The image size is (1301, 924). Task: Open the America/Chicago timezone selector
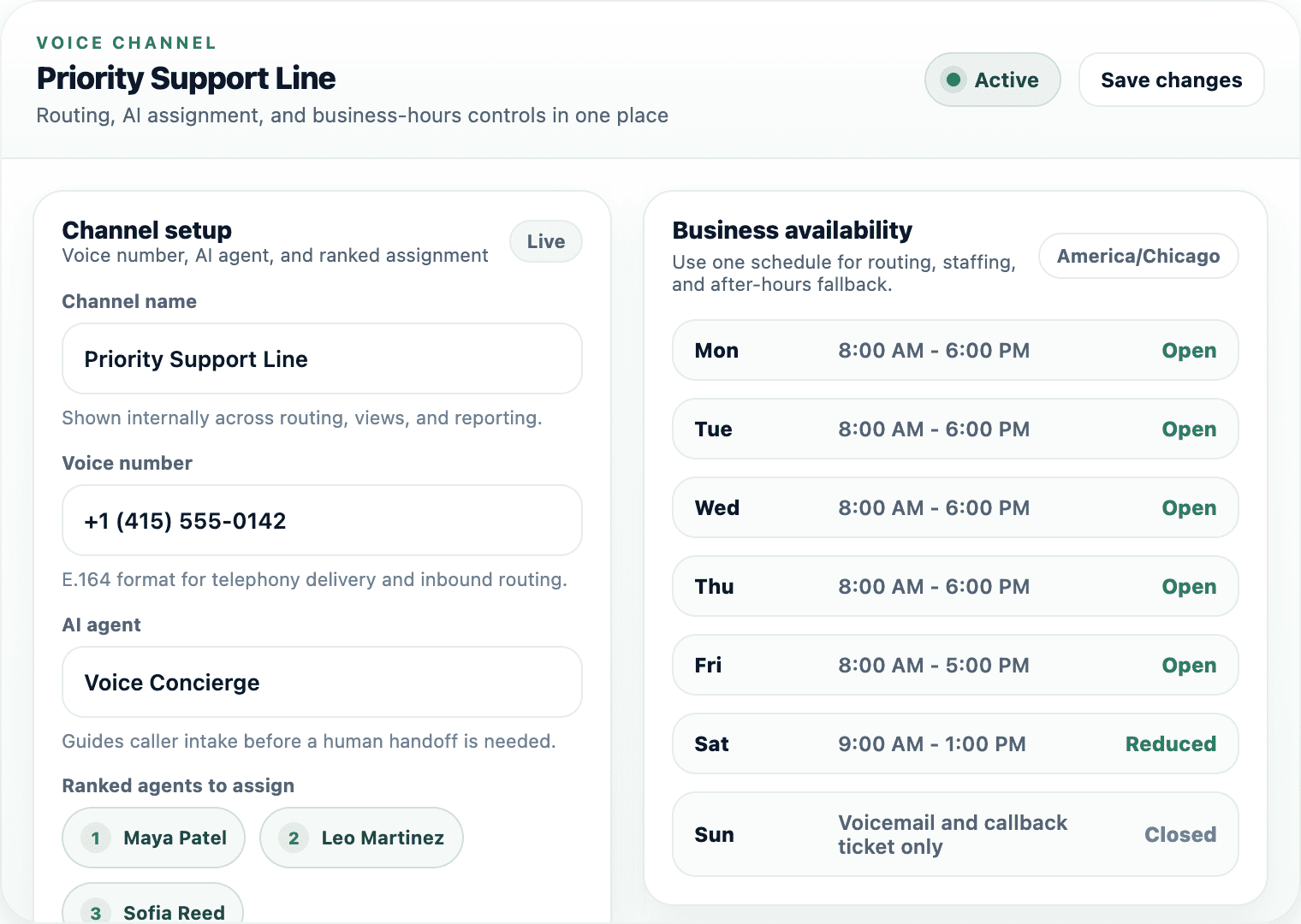(x=1138, y=255)
